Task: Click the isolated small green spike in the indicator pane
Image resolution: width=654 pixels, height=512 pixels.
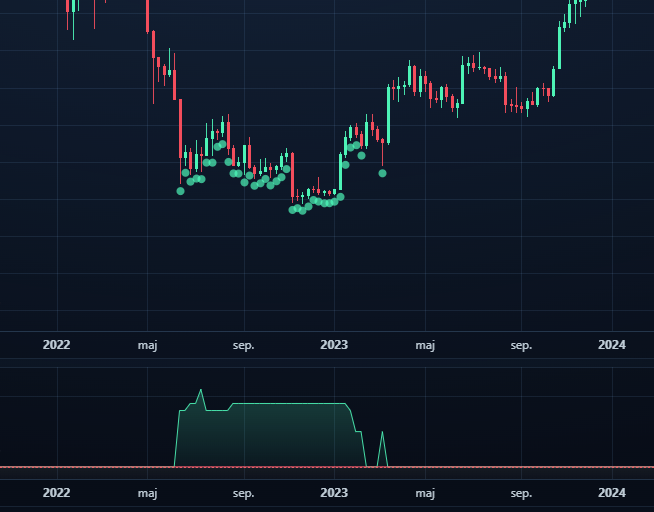Action: [x=382, y=449]
